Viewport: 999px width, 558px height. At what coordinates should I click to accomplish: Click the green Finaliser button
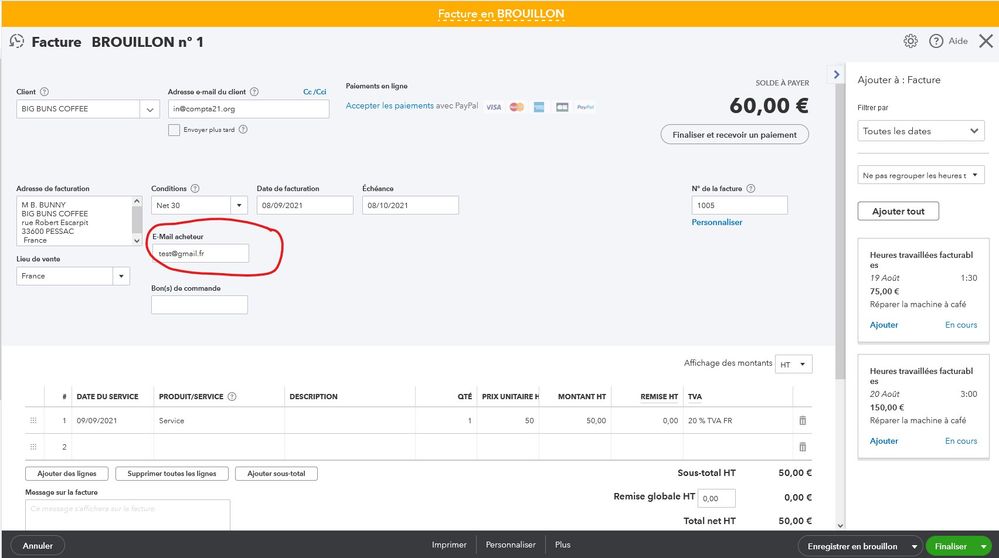click(951, 547)
